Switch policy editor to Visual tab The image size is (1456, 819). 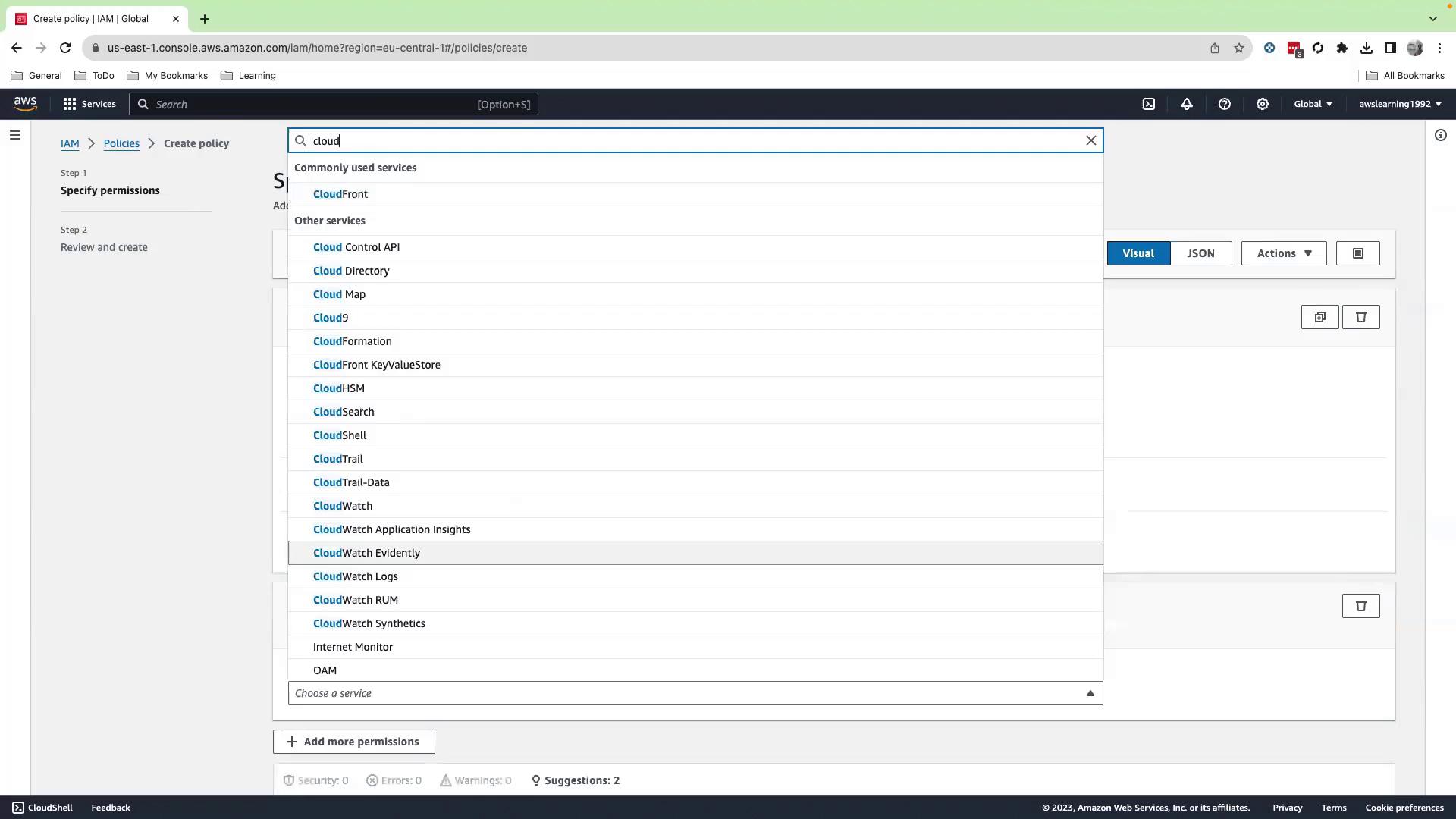pyautogui.click(x=1138, y=254)
